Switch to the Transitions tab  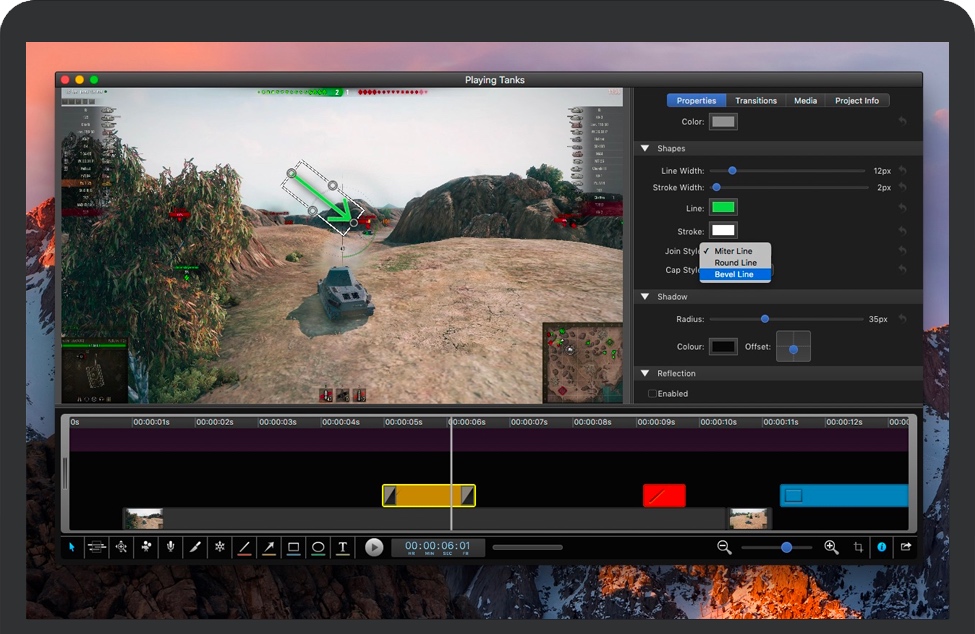pyautogui.click(x=755, y=100)
